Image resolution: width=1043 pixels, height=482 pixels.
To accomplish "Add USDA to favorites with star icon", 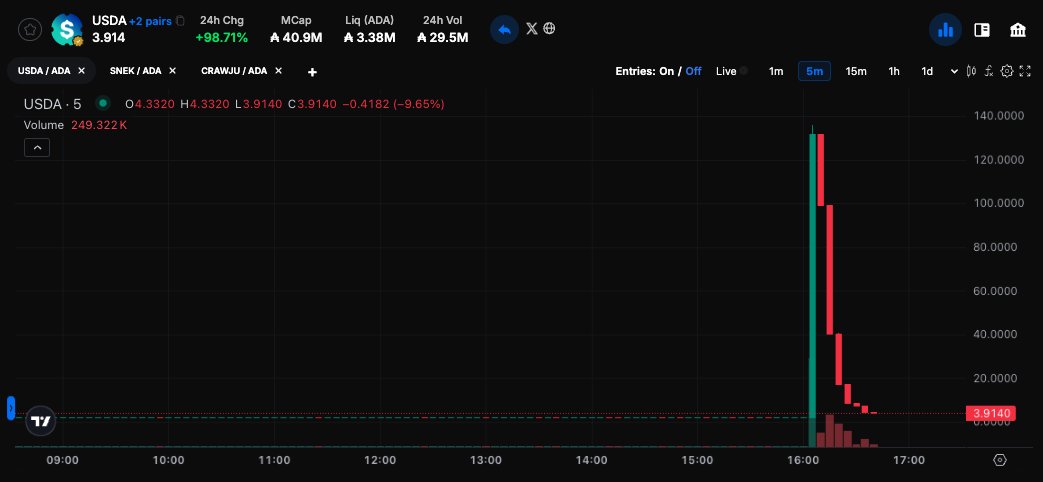I will [x=30, y=29].
